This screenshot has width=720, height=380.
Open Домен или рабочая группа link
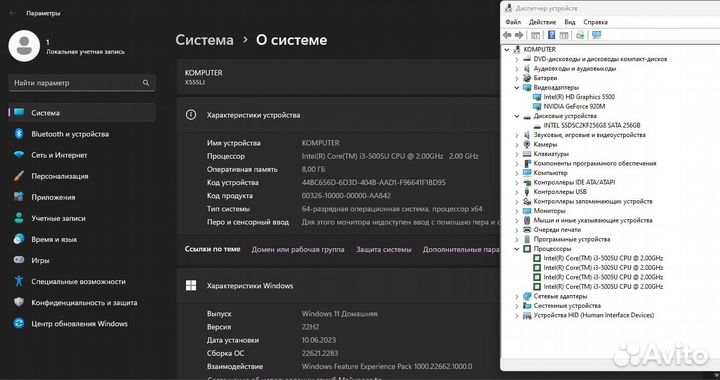pyautogui.click(x=298, y=250)
